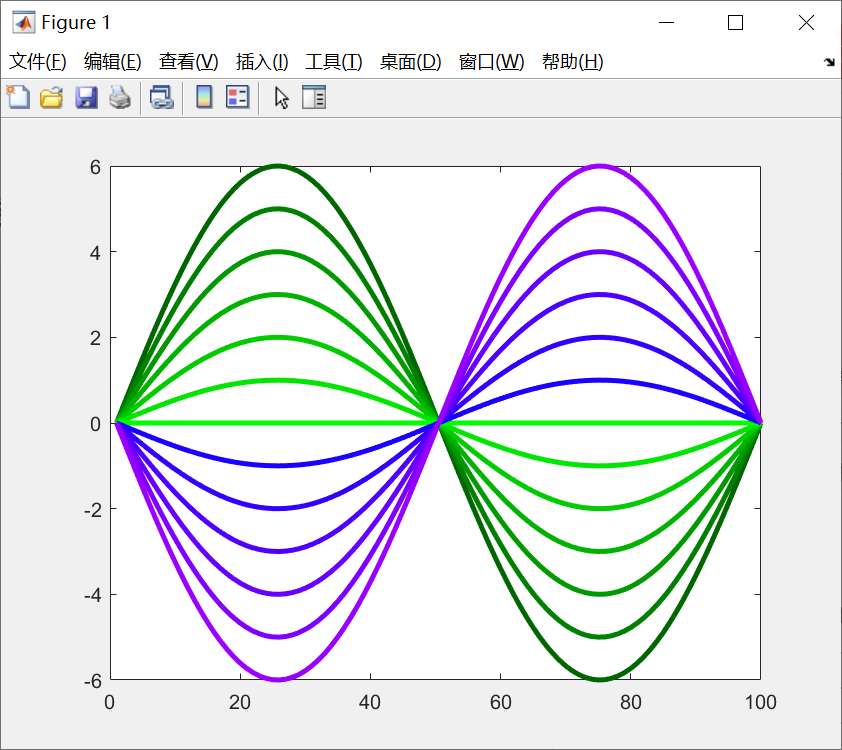This screenshot has height=750, width=842.
Task: Click the x-axis tick label 80
Action: point(630,702)
